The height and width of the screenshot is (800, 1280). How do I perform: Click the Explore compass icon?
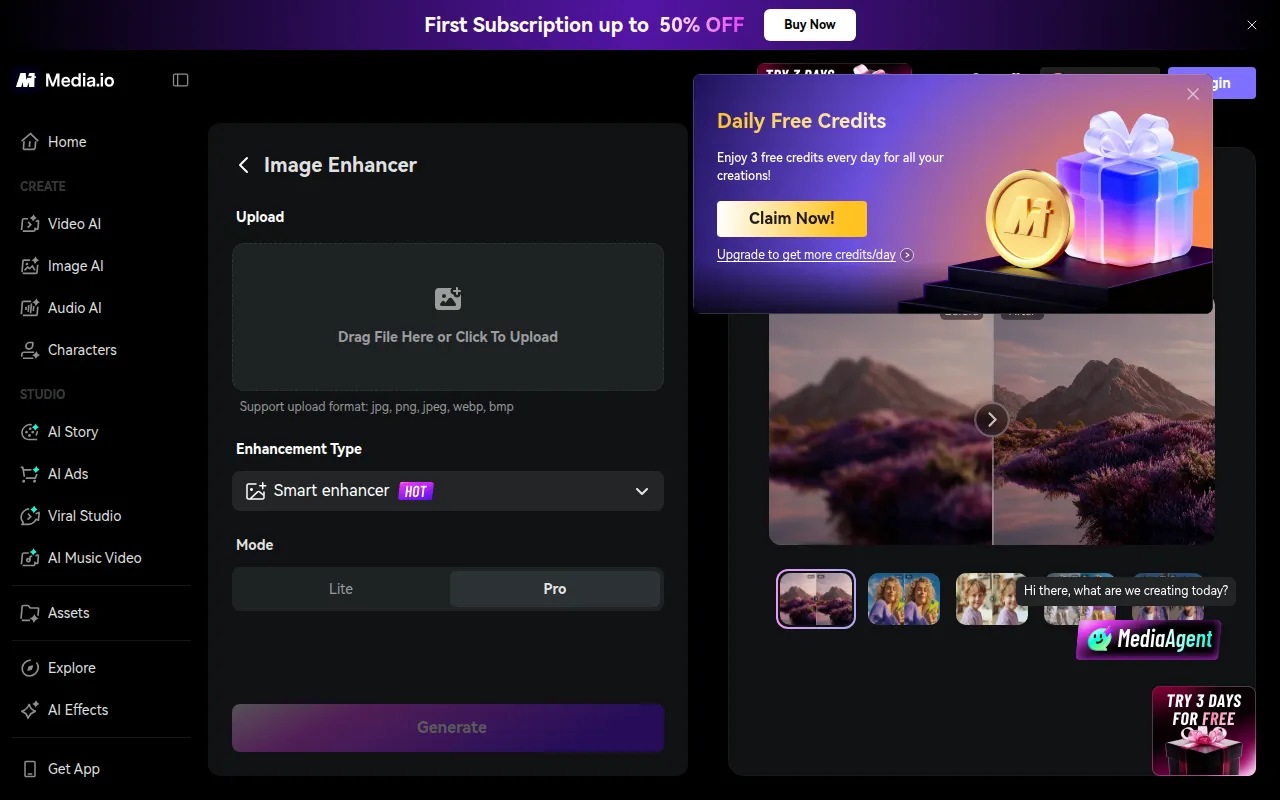click(x=30, y=668)
